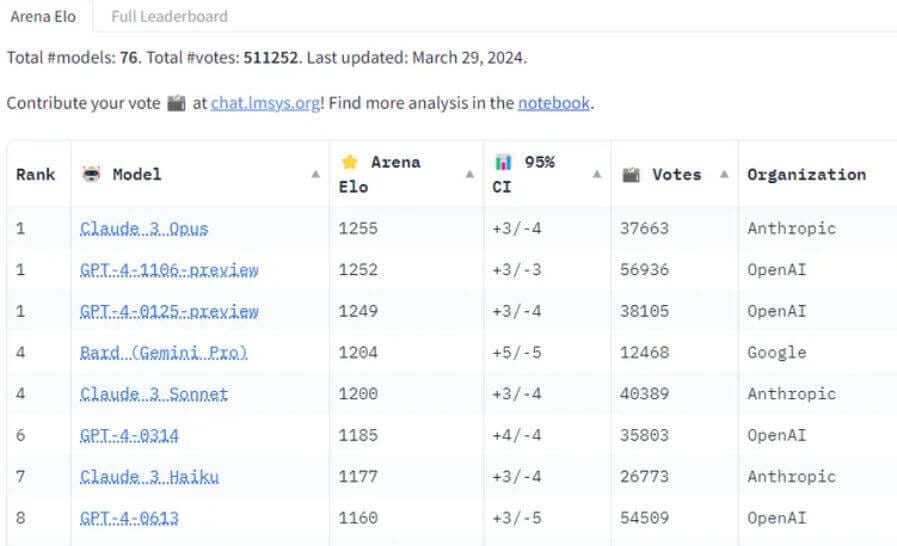Click the Organization column header

click(806, 174)
